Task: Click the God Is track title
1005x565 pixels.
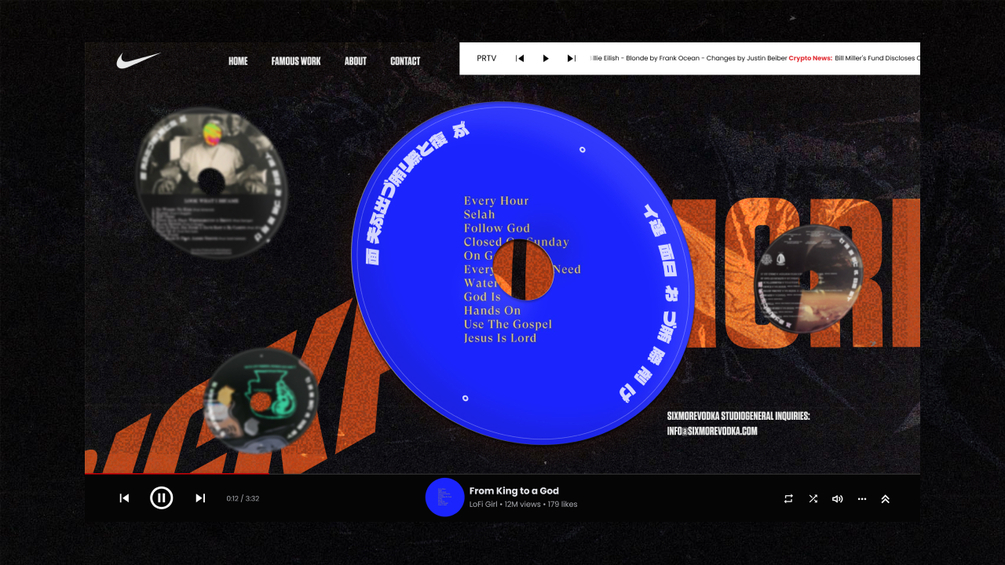Action: click(482, 297)
